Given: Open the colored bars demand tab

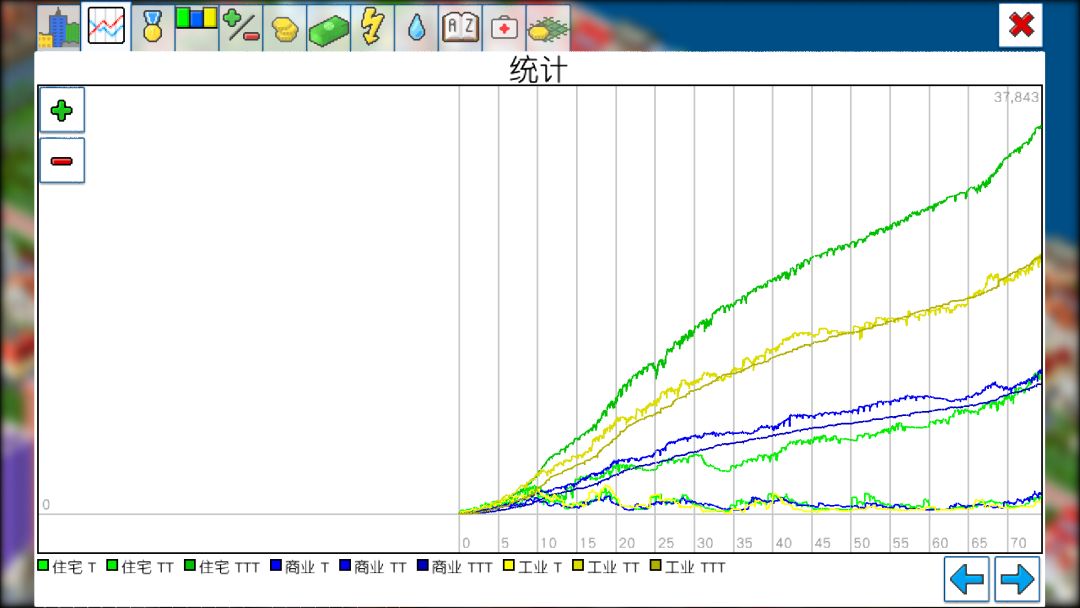Looking at the screenshot, I should click(196, 28).
